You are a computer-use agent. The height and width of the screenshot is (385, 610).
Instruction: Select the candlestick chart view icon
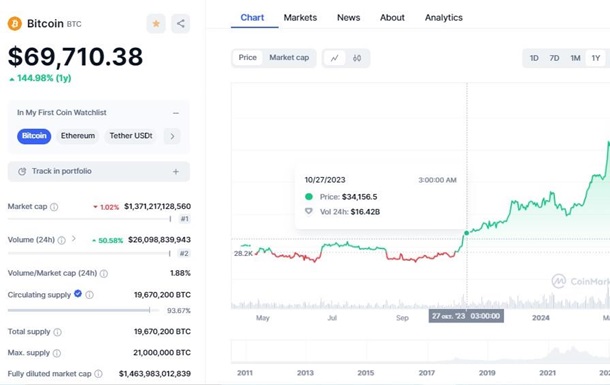357,58
